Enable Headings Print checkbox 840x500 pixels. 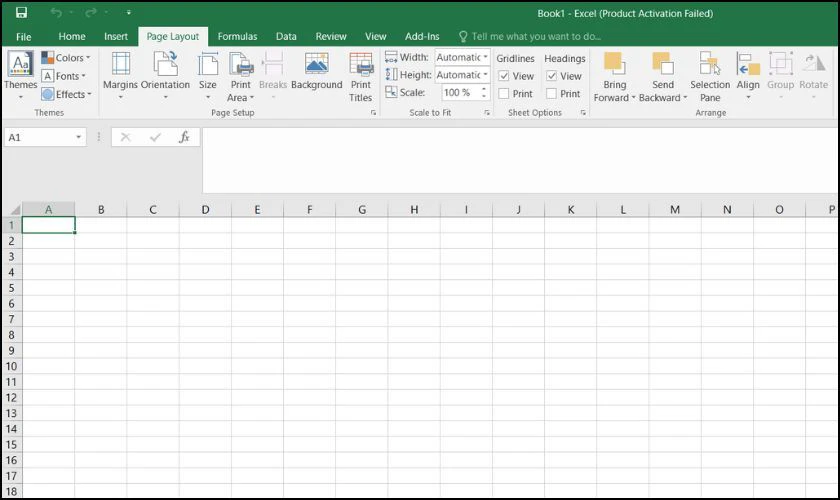(x=551, y=94)
